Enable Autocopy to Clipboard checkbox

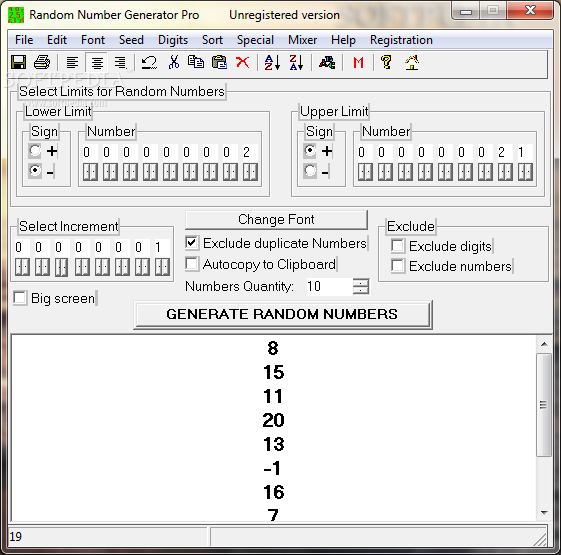coord(192,264)
